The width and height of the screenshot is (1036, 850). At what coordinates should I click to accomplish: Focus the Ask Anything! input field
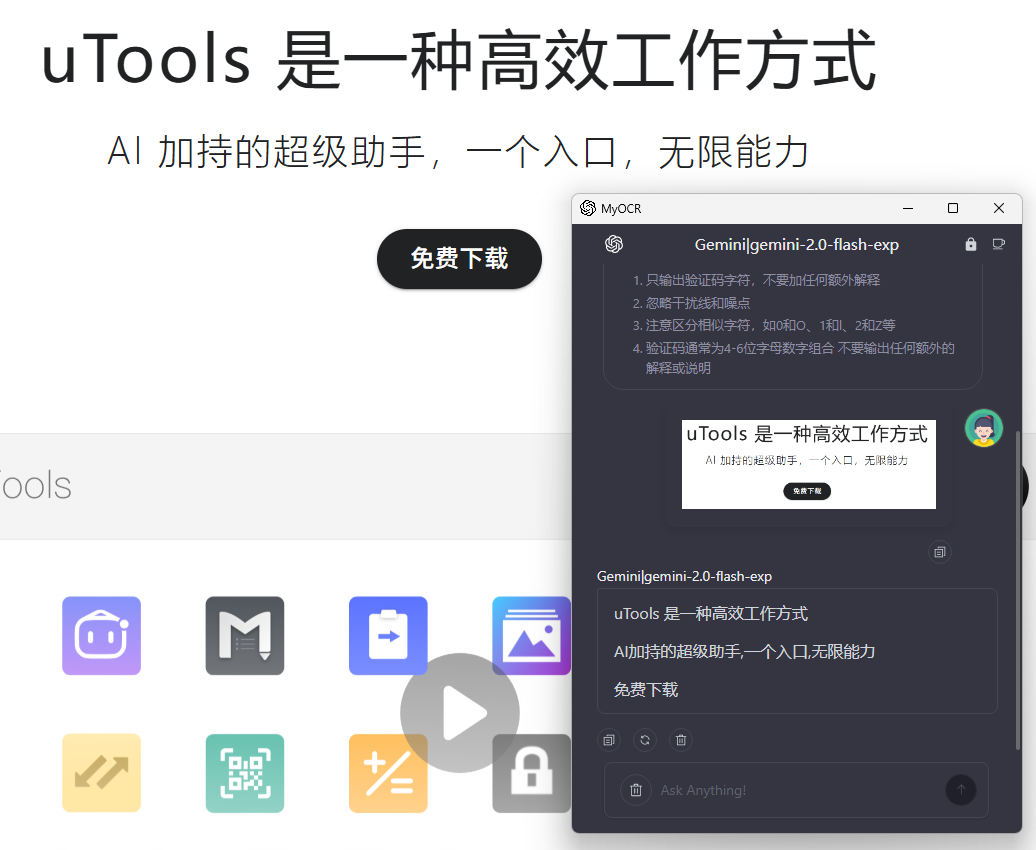point(796,790)
